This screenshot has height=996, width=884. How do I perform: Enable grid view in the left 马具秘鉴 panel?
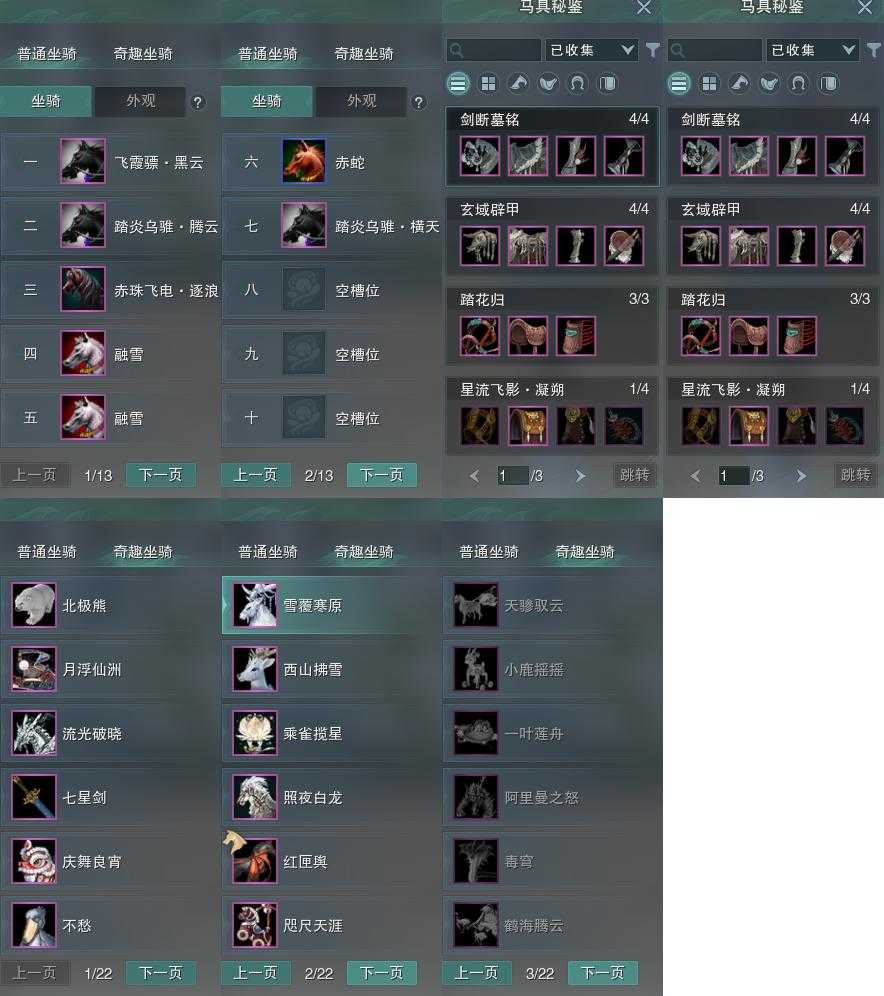(488, 83)
